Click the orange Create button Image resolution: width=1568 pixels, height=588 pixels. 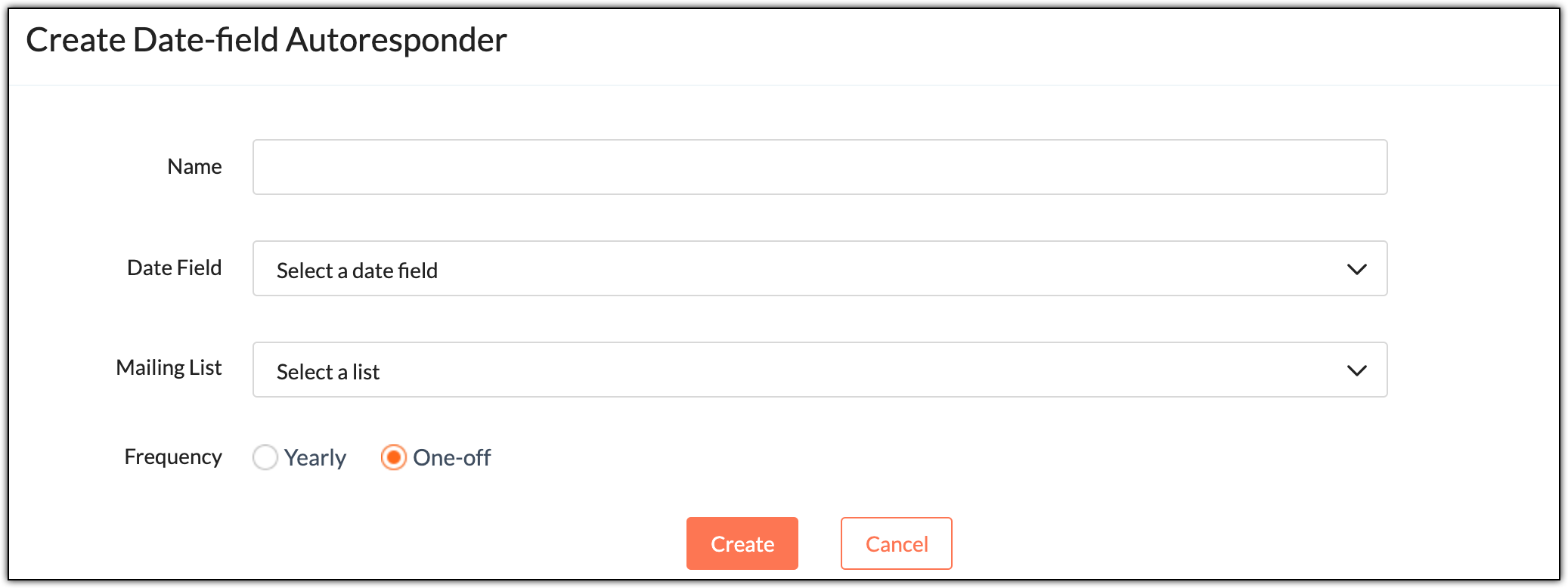tap(742, 543)
